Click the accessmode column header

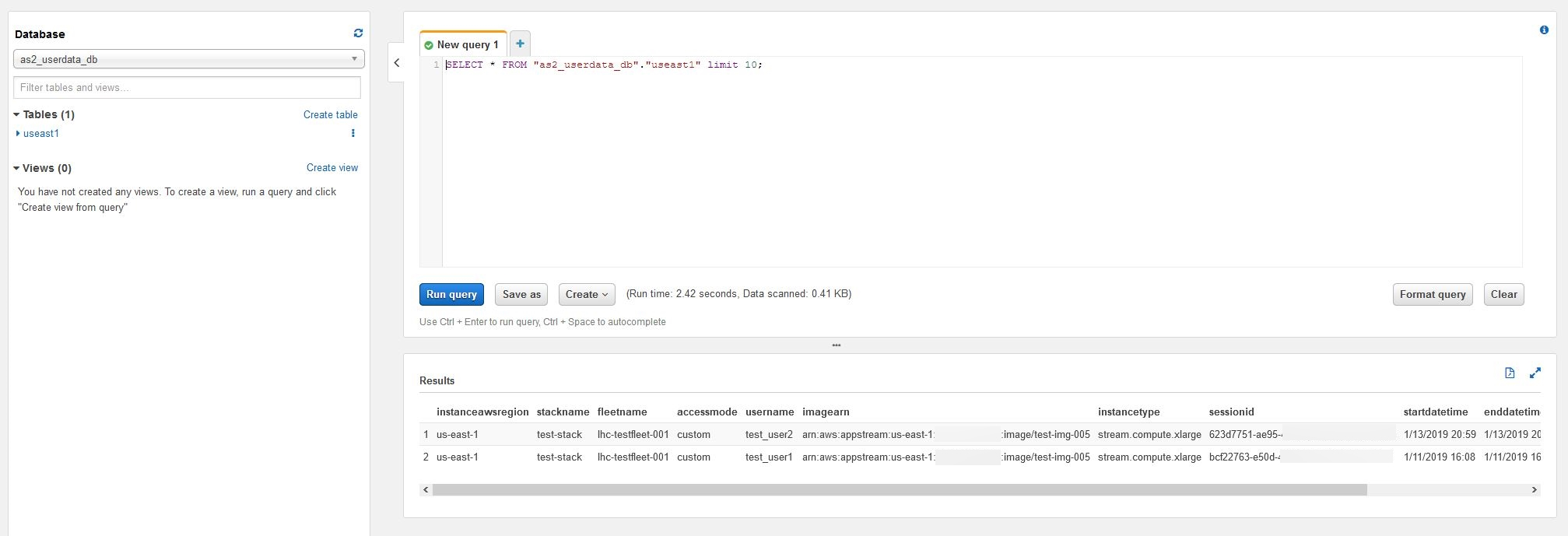(x=707, y=412)
